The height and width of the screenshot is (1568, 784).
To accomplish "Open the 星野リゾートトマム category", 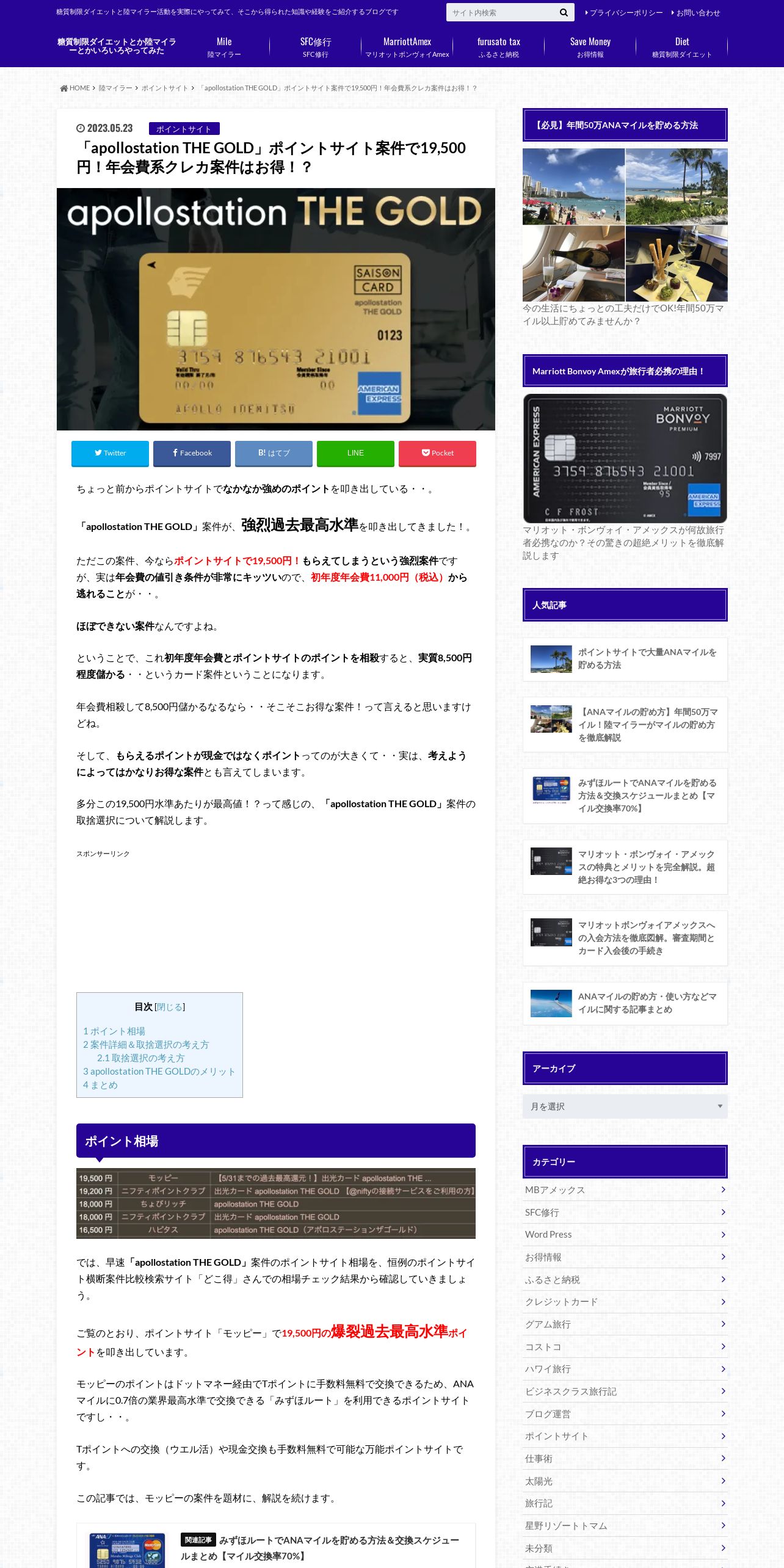I will point(625,1526).
